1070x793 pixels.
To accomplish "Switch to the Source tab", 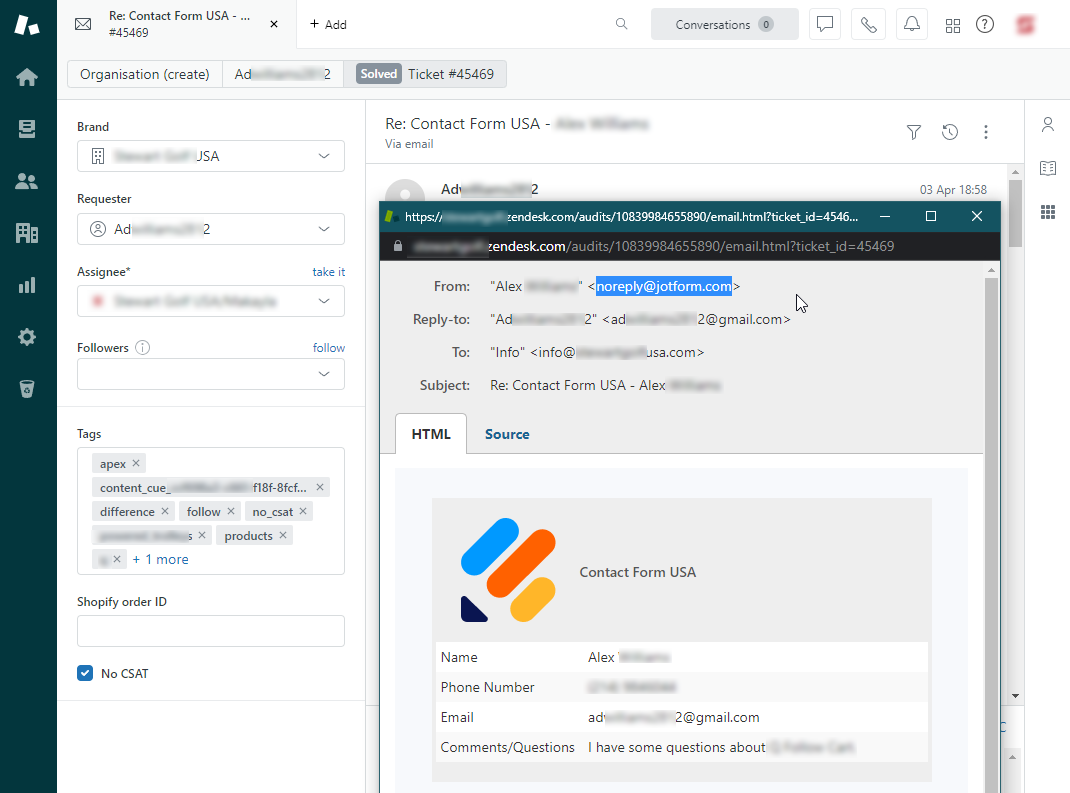I will click(507, 434).
